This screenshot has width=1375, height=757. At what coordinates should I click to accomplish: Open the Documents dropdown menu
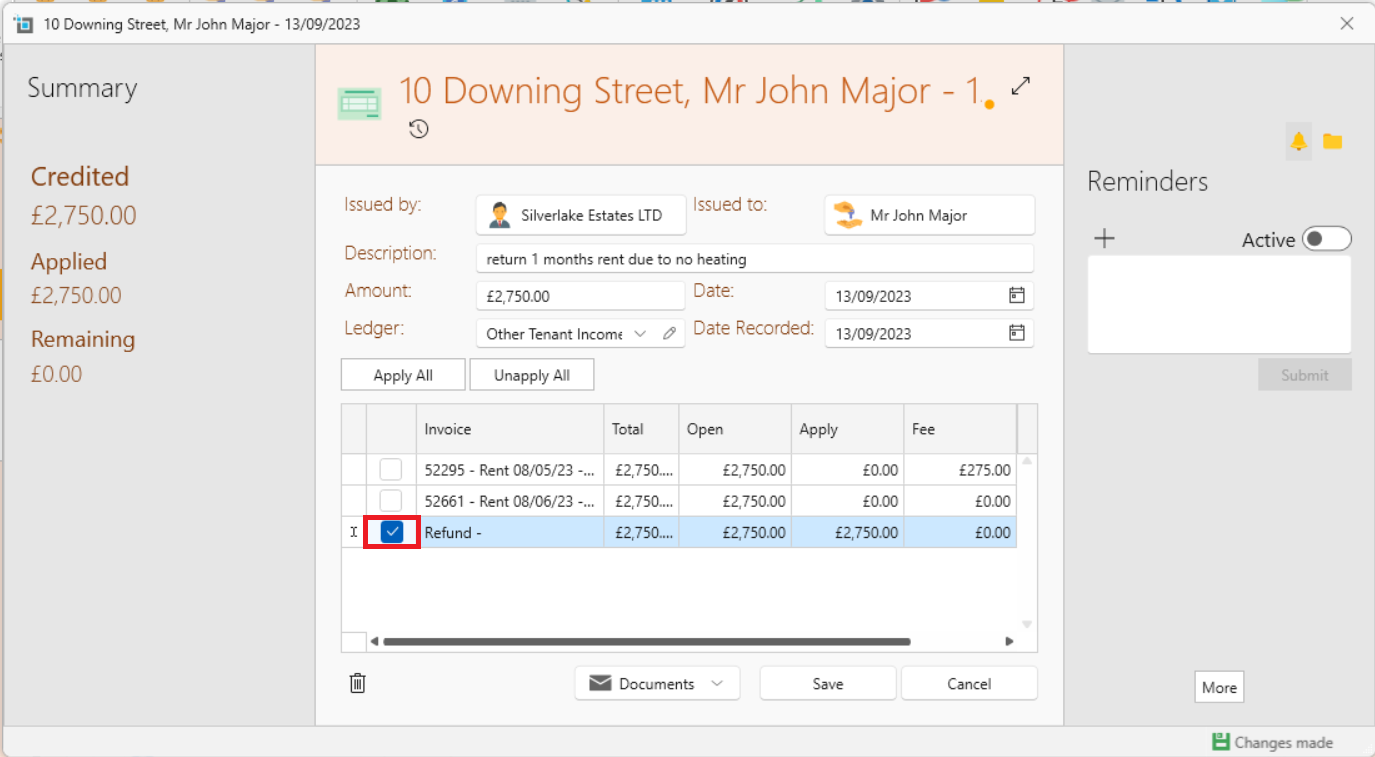pyautogui.click(x=717, y=684)
